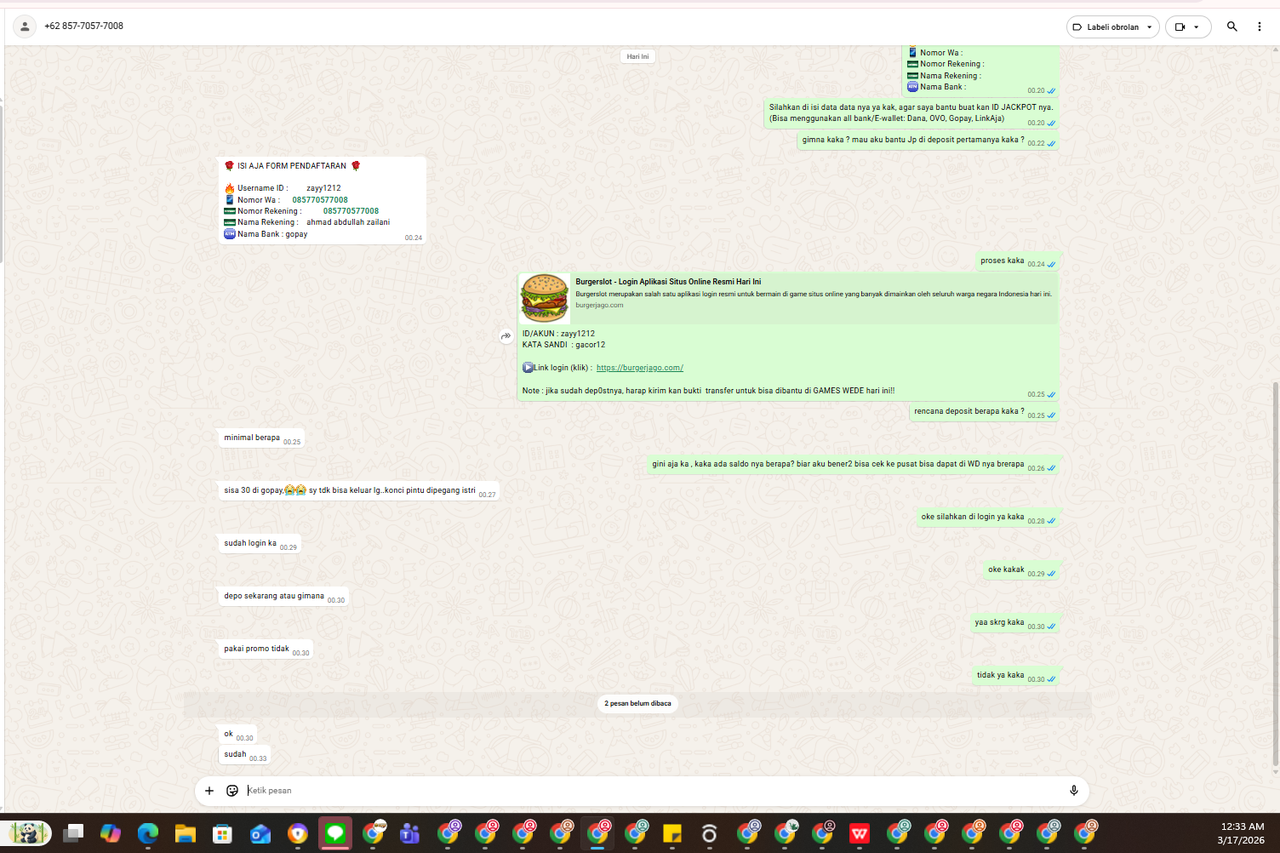Open the Labeli obrolan dropdown
1280x853 pixels.
tap(1113, 27)
